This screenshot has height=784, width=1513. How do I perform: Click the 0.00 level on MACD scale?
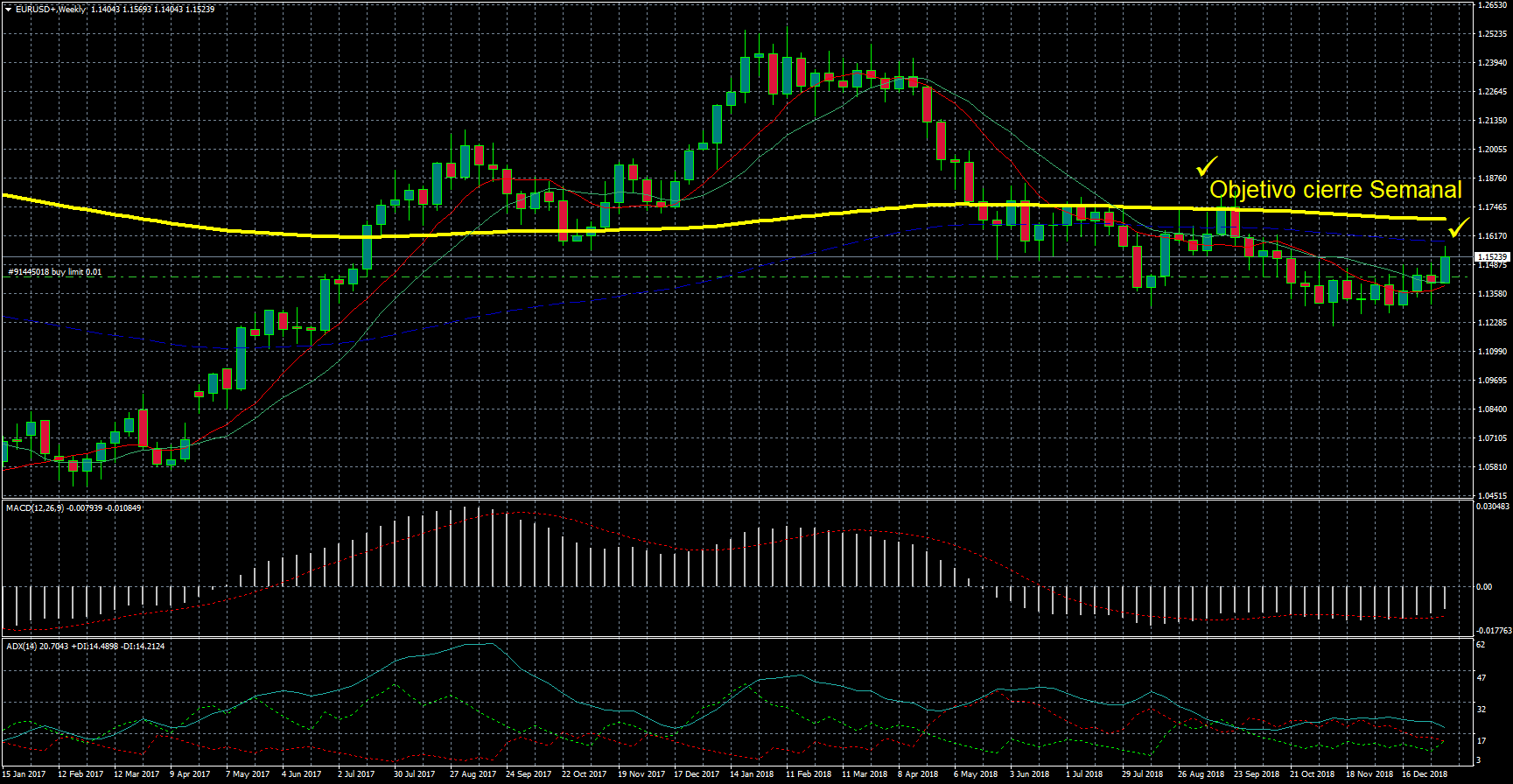pyautogui.click(x=1484, y=587)
